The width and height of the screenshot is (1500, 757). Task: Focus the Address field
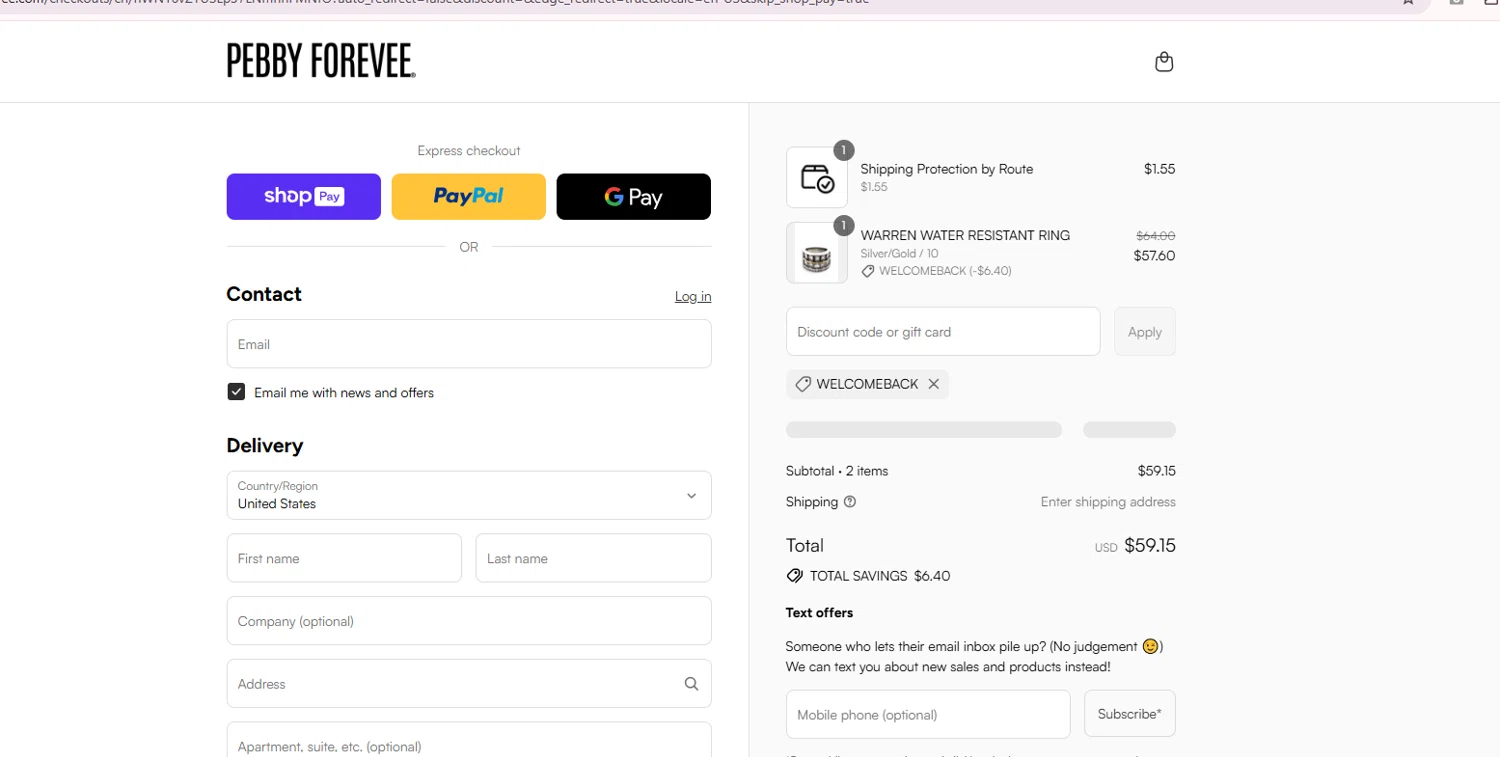pyautogui.click(x=469, y=684)
